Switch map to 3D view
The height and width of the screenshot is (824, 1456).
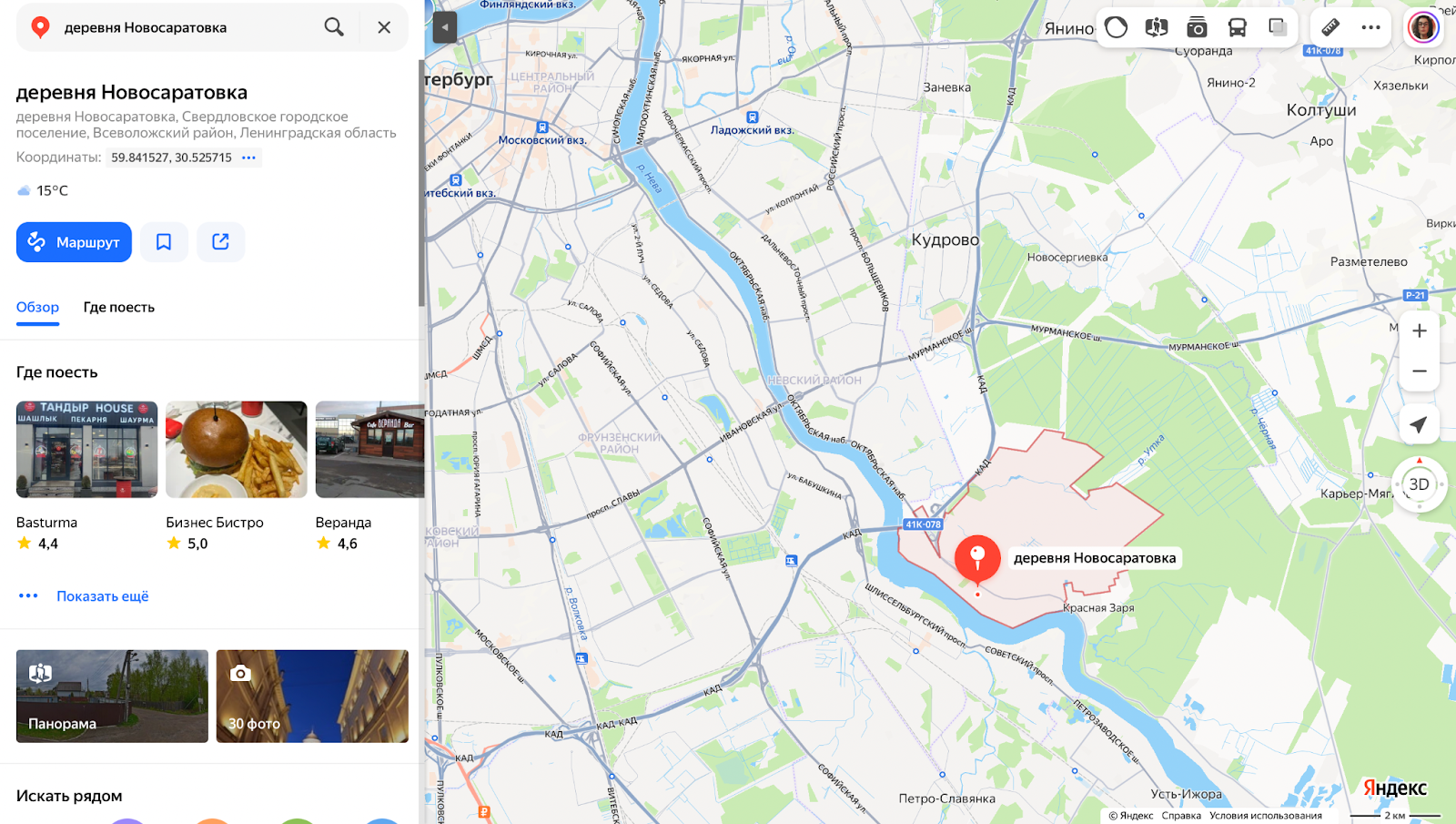click(1419, 484)
